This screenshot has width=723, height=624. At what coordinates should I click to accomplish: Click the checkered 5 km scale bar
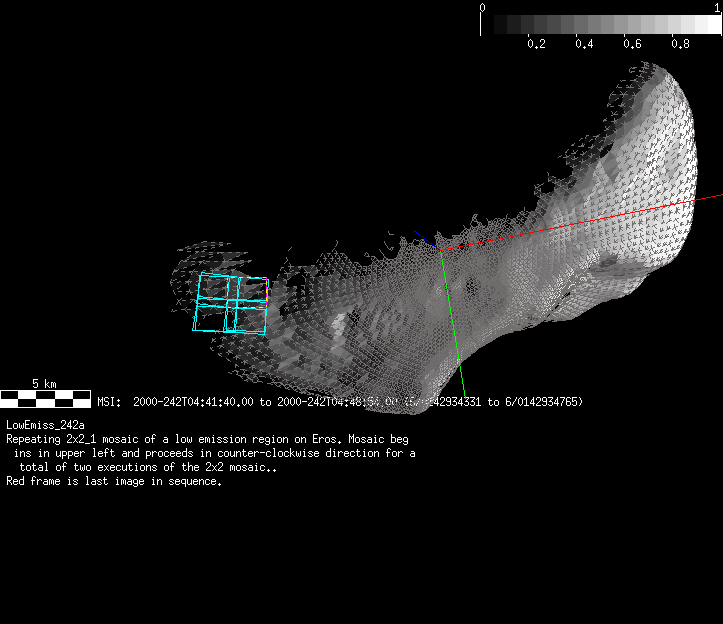45,399
